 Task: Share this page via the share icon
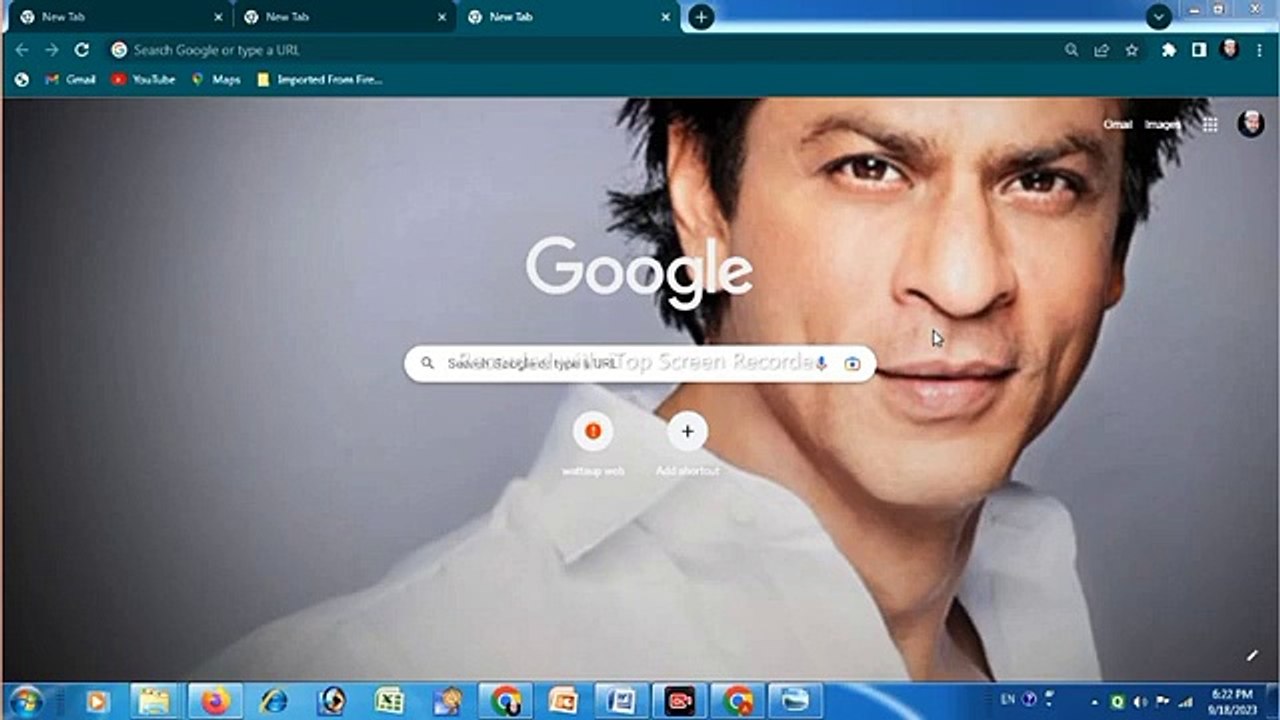click(1101, 50)
